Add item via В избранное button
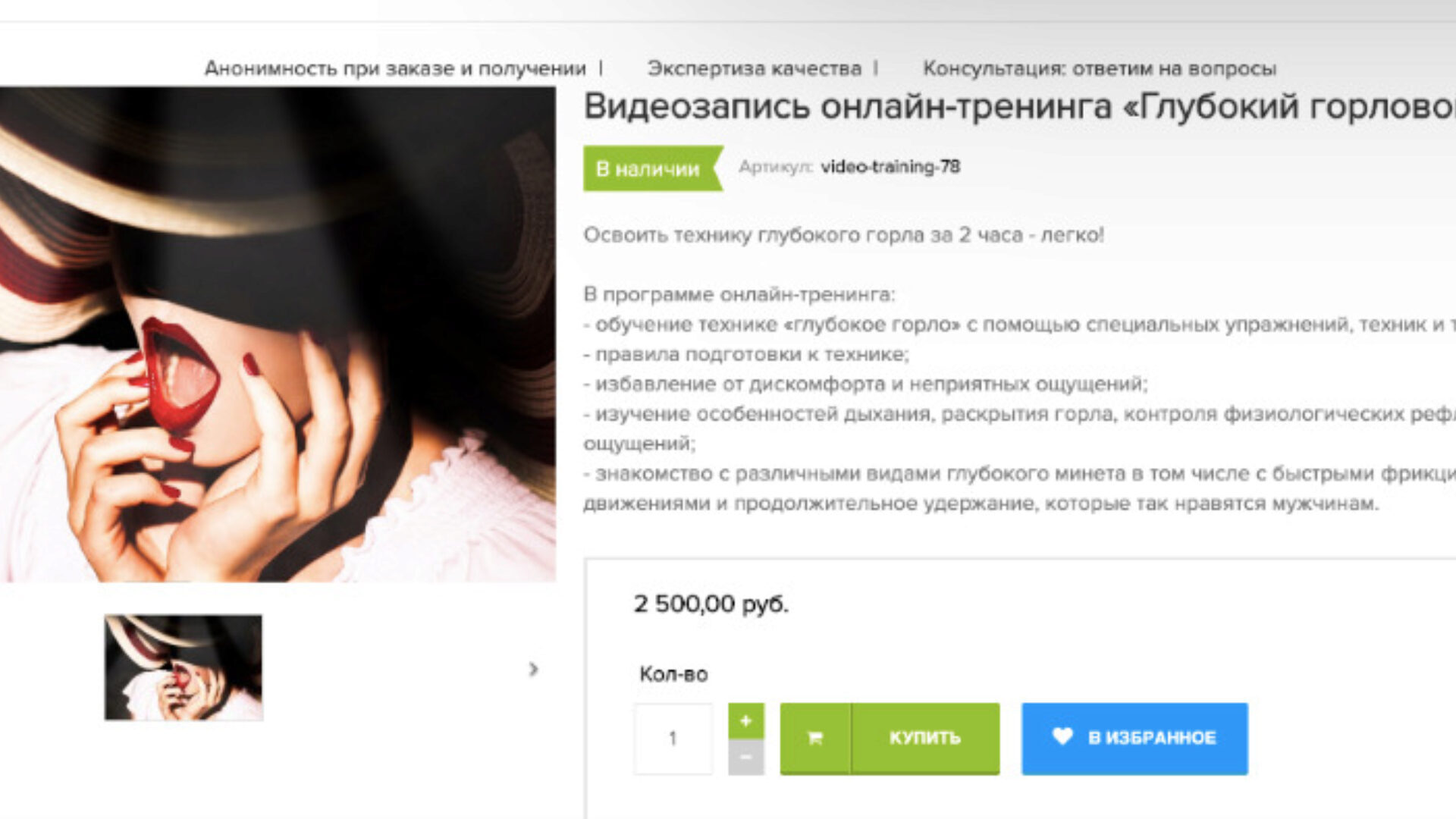The height and width of the screenshot is (819, 1456). [1134, 738]
